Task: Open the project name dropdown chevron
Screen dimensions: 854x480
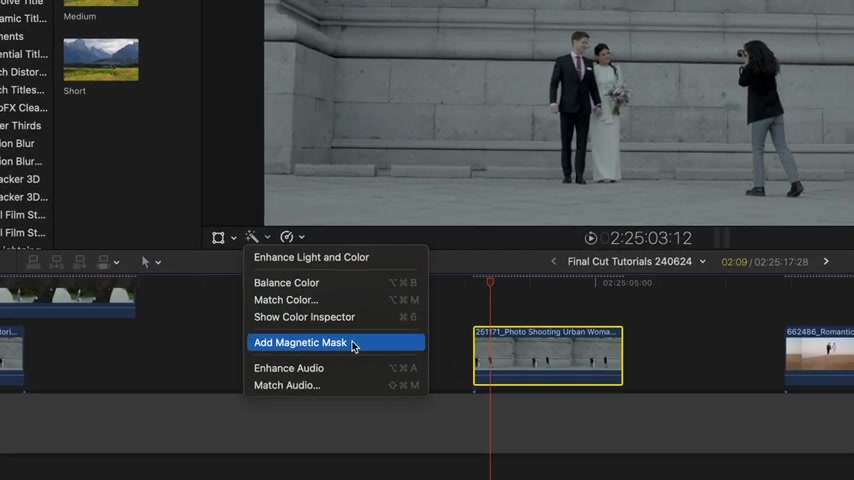Action: pos(703,262)
